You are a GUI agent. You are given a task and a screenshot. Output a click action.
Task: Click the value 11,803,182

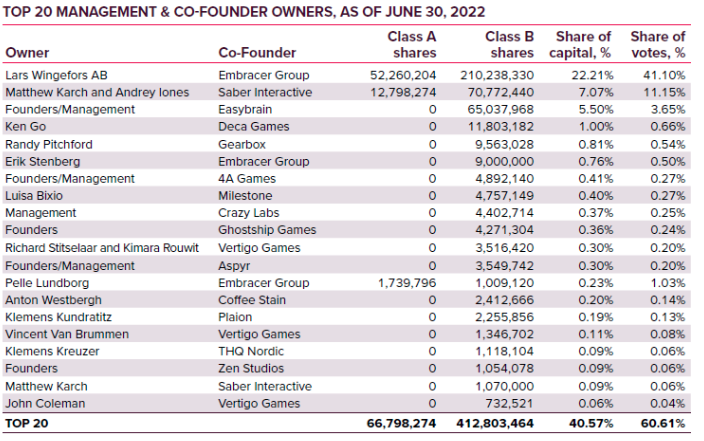point(501,127)
